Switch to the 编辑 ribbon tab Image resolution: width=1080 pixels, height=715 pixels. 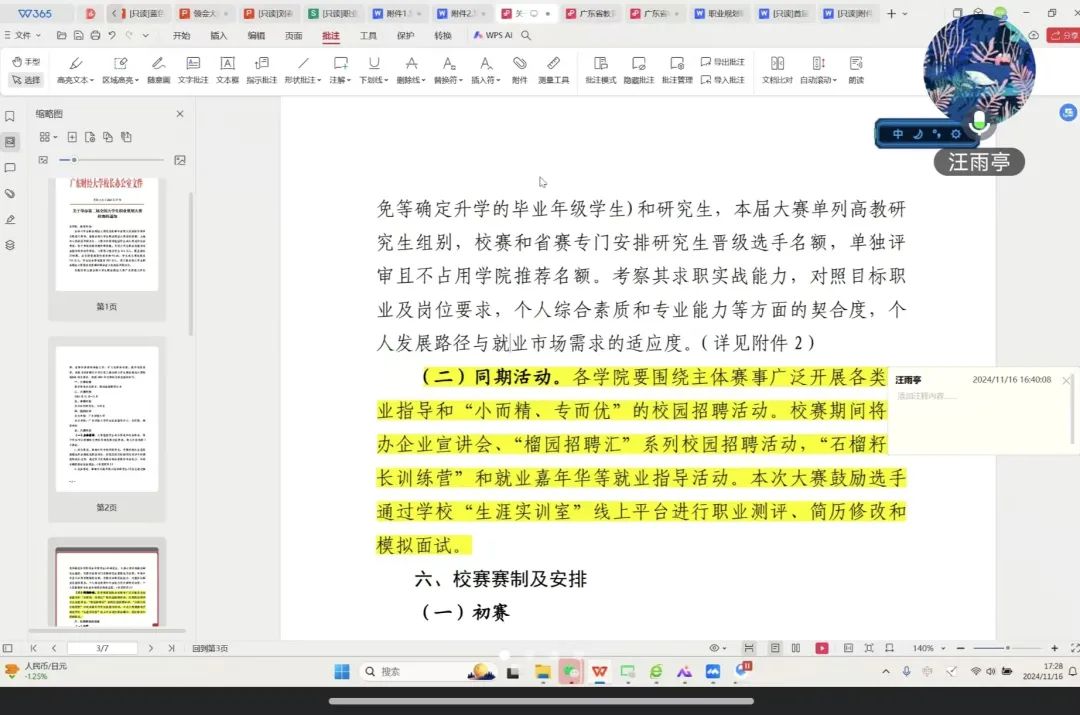tap(256, 35)
